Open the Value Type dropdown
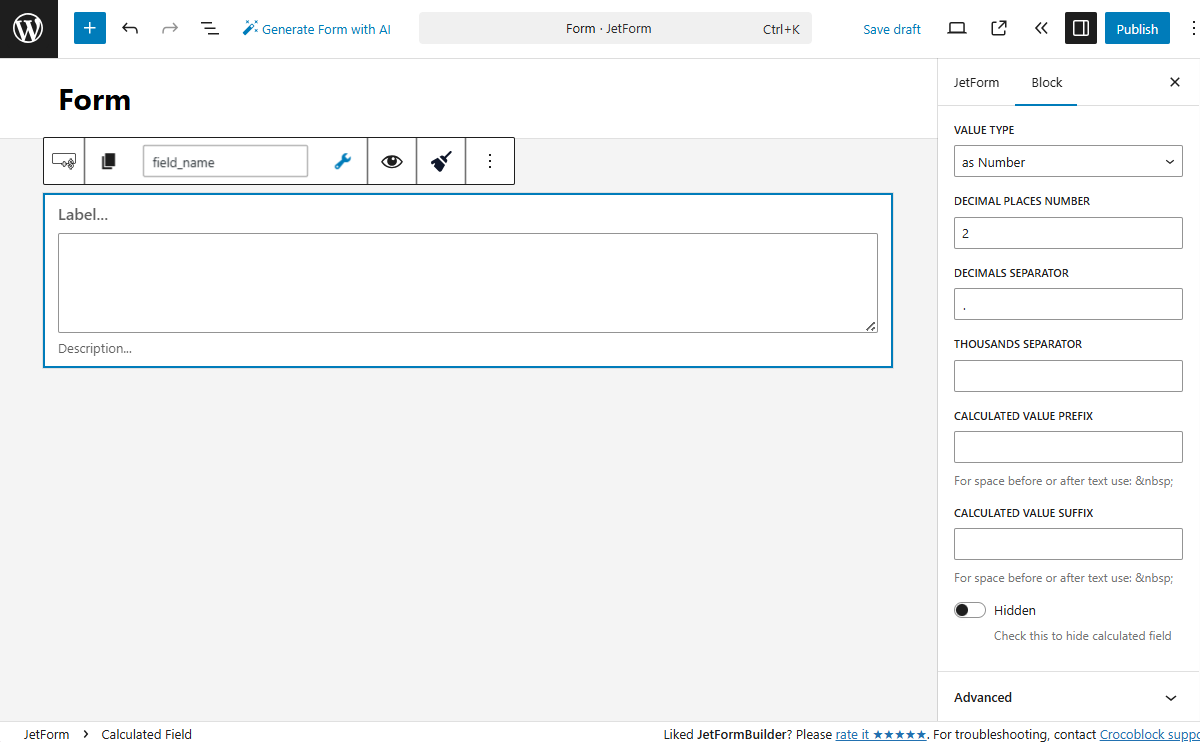The image size is (1200, 742). pos(1068,161)
